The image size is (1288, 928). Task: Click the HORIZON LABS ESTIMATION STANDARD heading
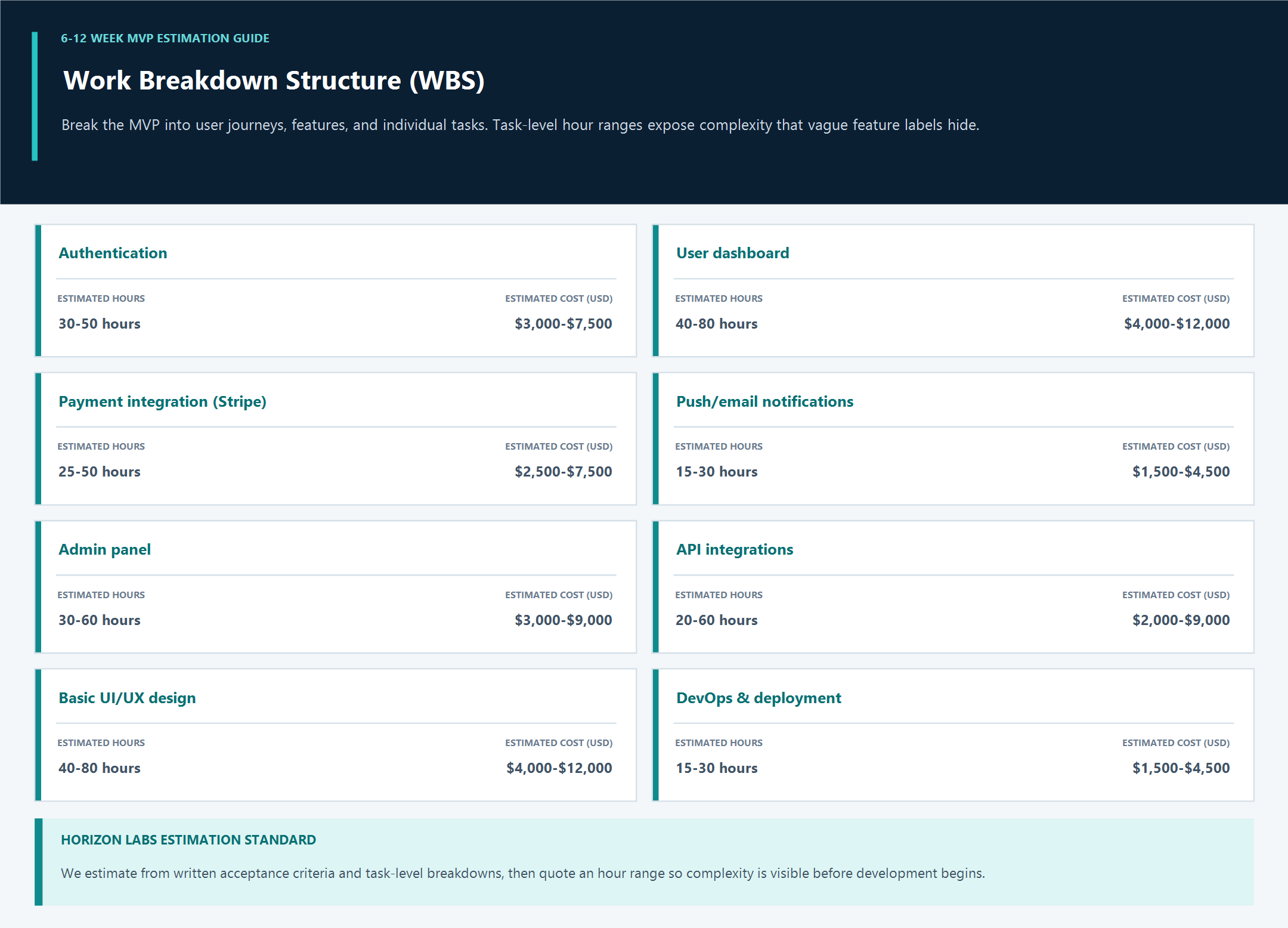[x=188, y=840]
